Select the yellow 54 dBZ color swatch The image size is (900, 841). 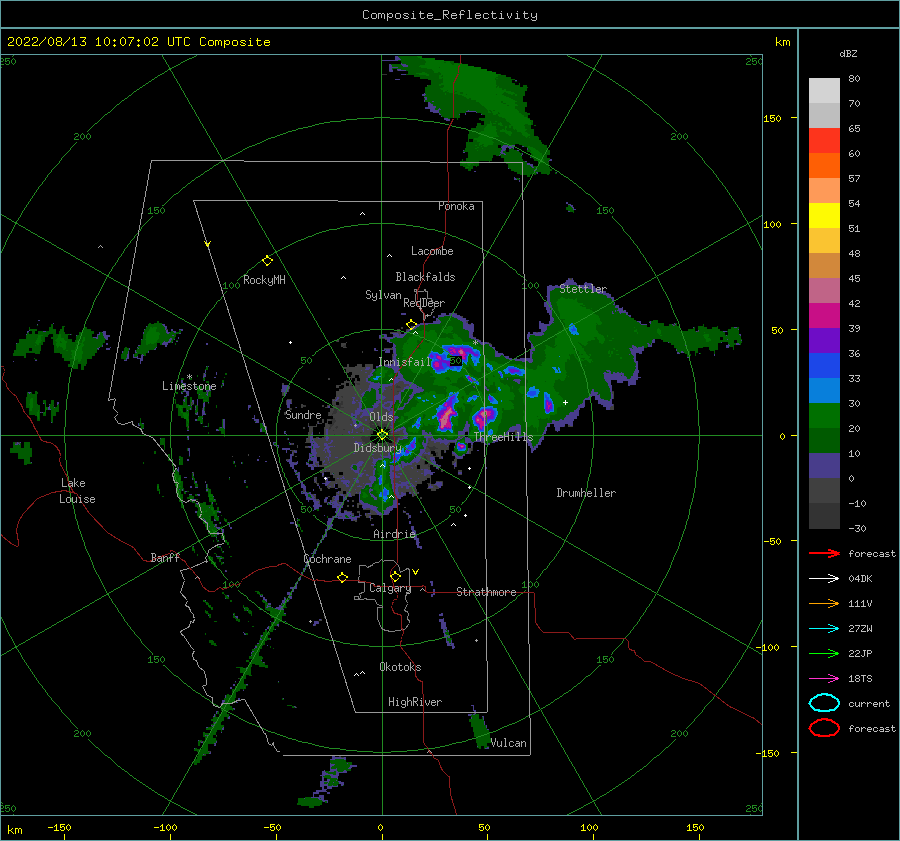tap(824, 215)
